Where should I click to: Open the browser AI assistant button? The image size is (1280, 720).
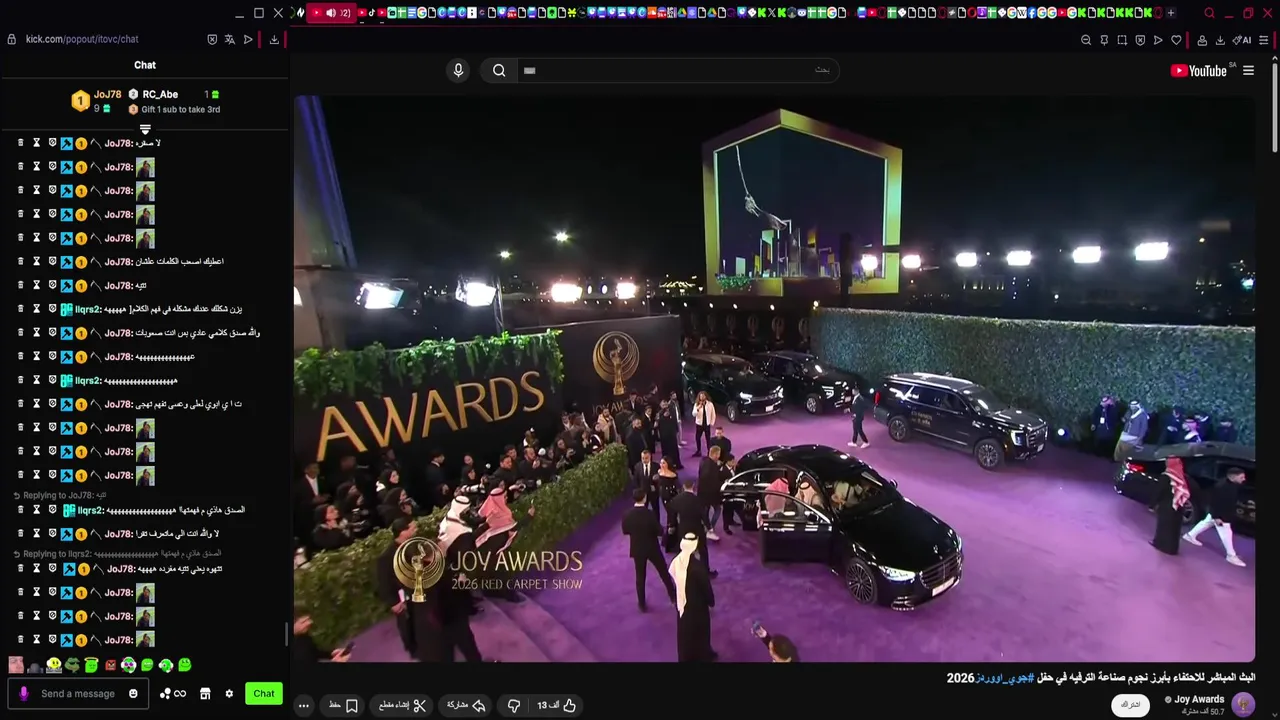coord(1242,40)
